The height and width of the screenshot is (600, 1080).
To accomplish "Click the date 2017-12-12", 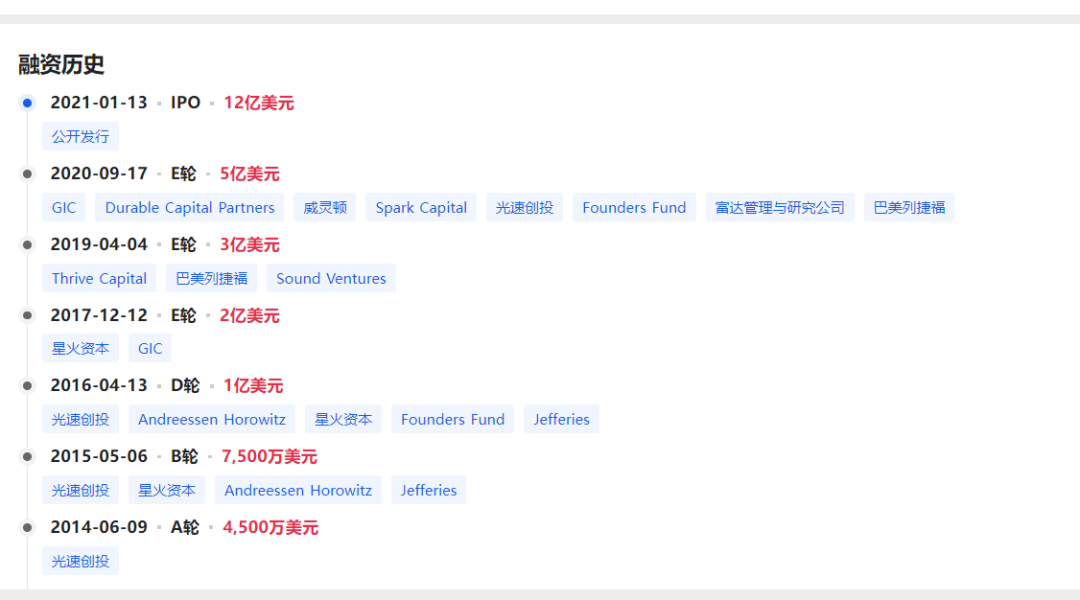I will 99,315.
